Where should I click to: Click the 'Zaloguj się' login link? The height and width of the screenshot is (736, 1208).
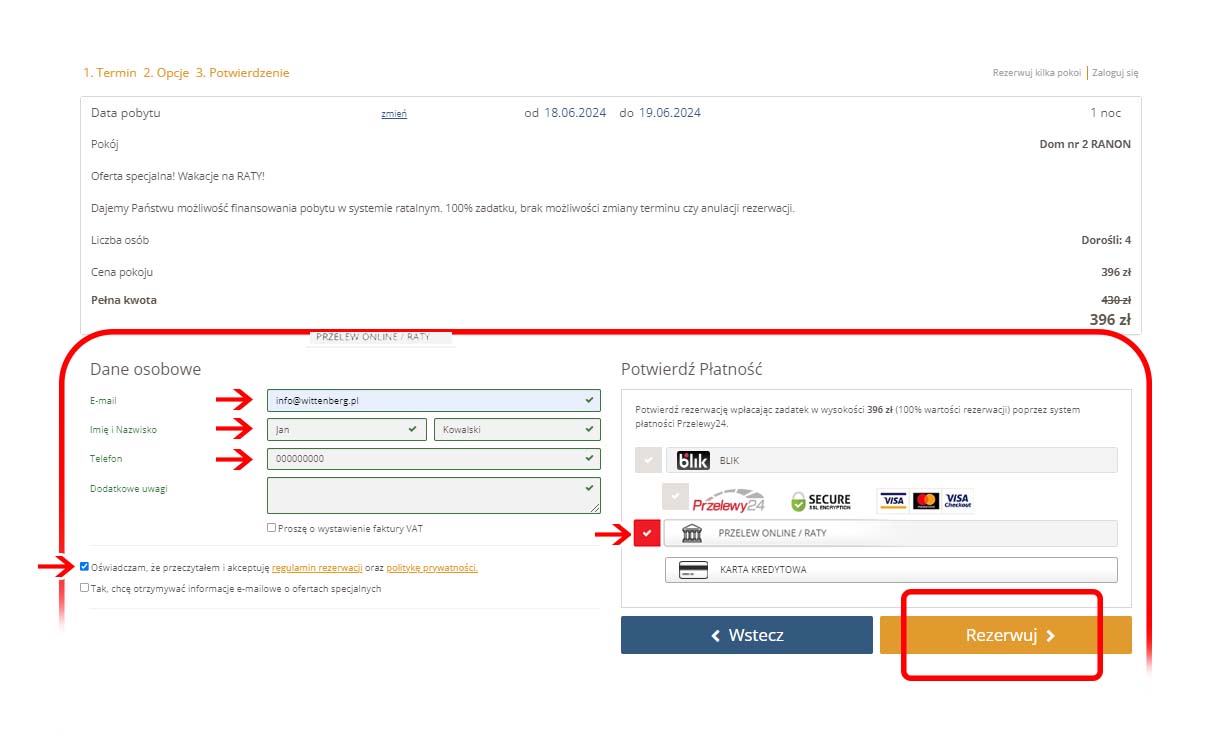pos(1115,73)
